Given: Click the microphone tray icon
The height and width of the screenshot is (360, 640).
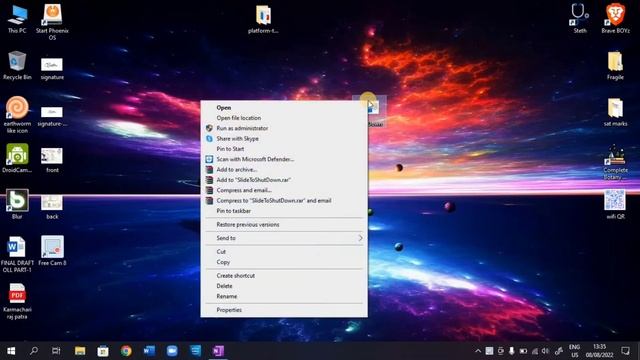Looking at the screenshot, I should pos(511,351).
